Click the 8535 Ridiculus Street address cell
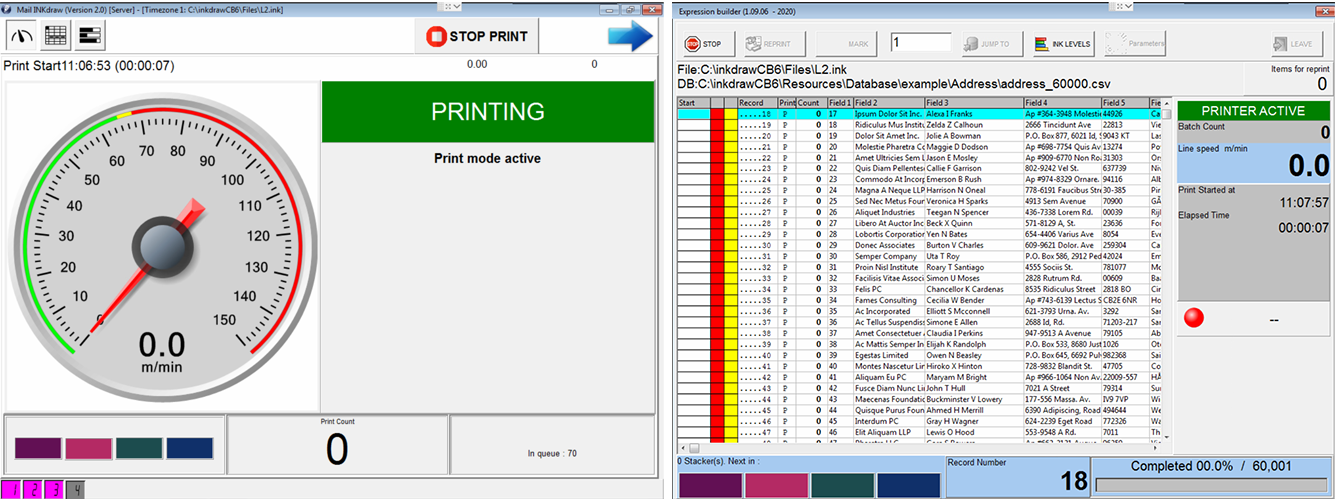Viewport: 1344px width, 499px height. pos(1062,289)
